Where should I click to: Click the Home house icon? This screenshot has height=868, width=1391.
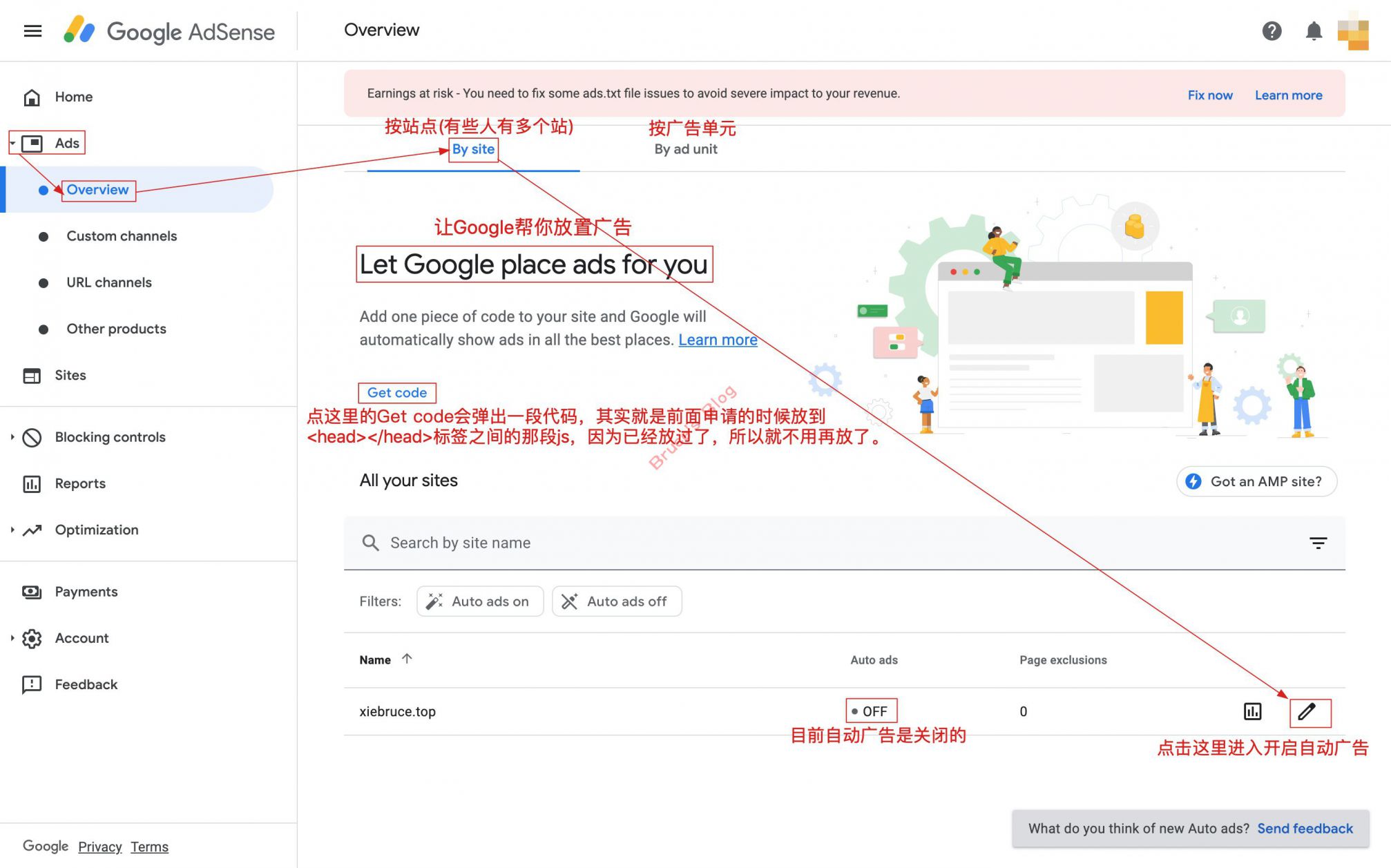click(32, 97)
